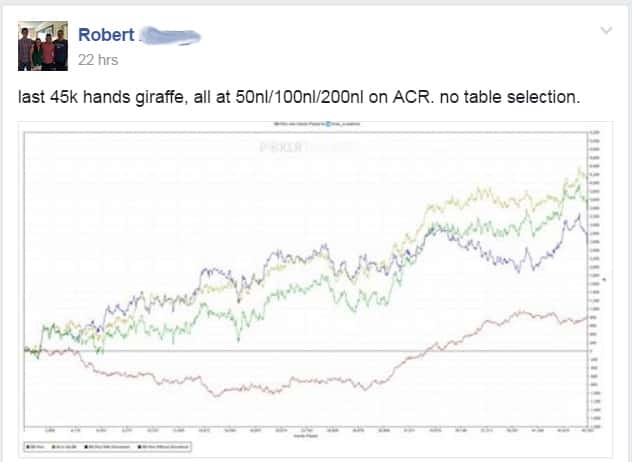This screenshot has height=462, width=632.
Task: Click the small player icon in chart title
Action: (328, 124)
